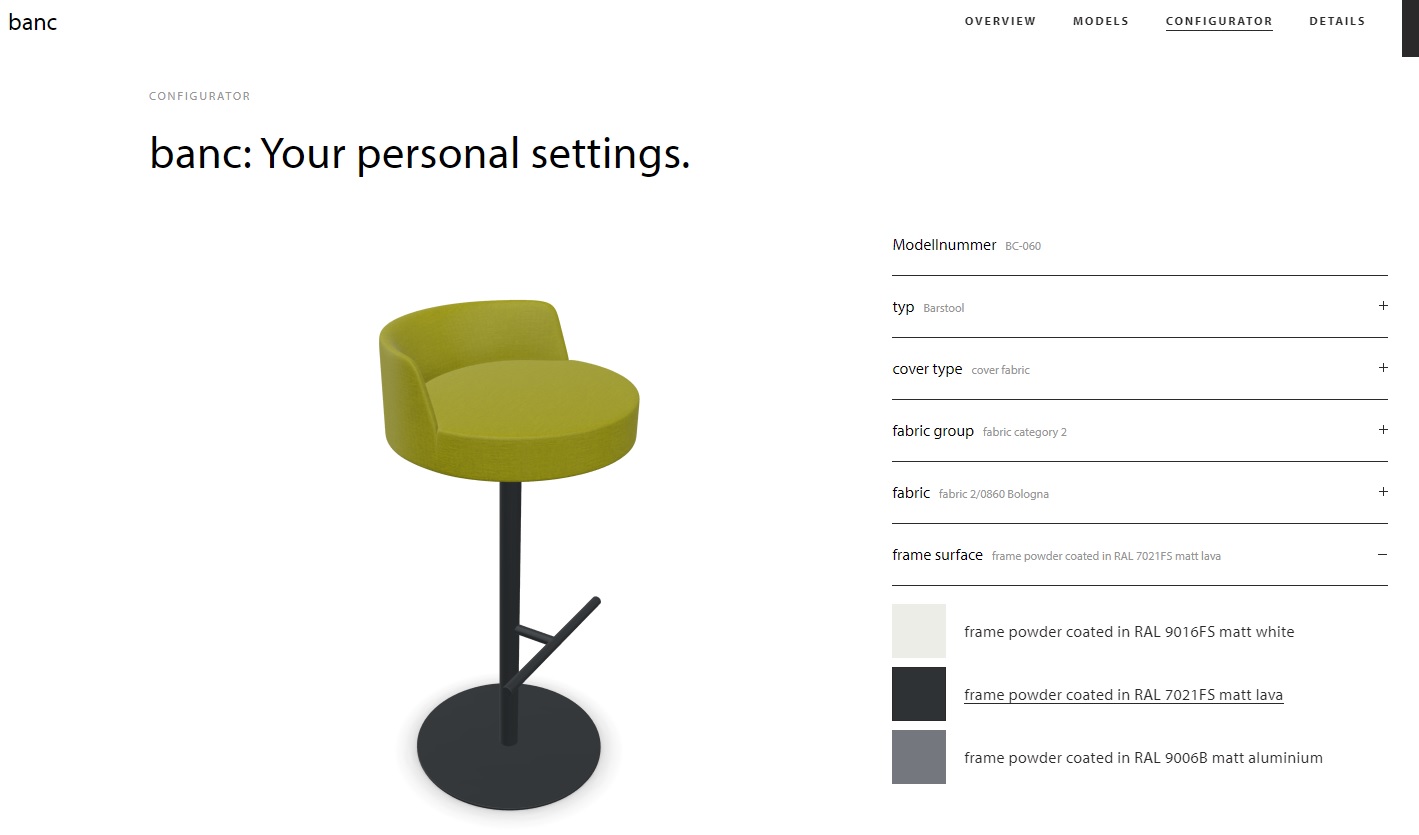1419x835 pixels.
Task: Expand the fabric group section
Action: pyautogui.click(x=933, y=431)
